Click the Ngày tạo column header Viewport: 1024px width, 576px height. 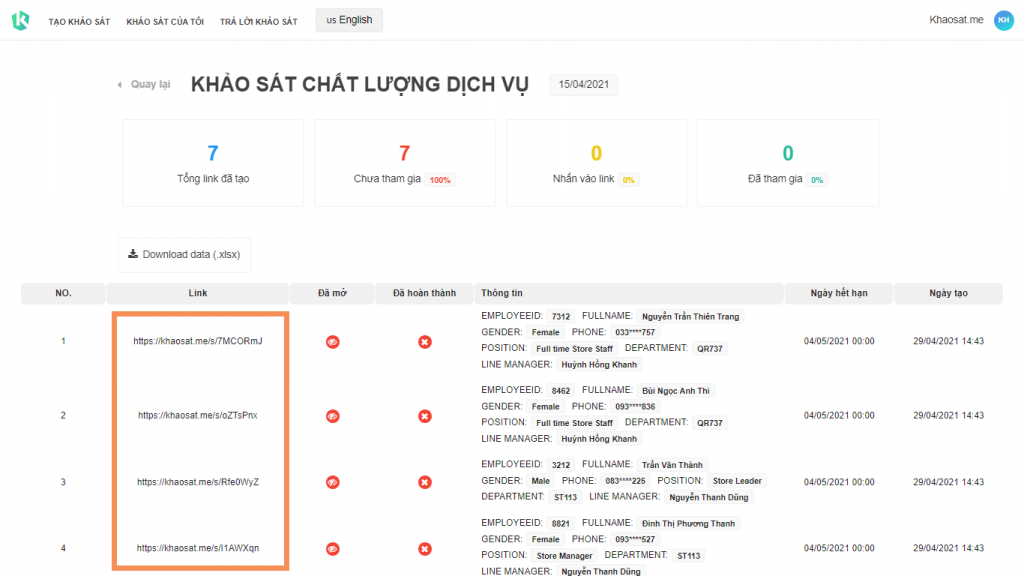coord(948,293)
